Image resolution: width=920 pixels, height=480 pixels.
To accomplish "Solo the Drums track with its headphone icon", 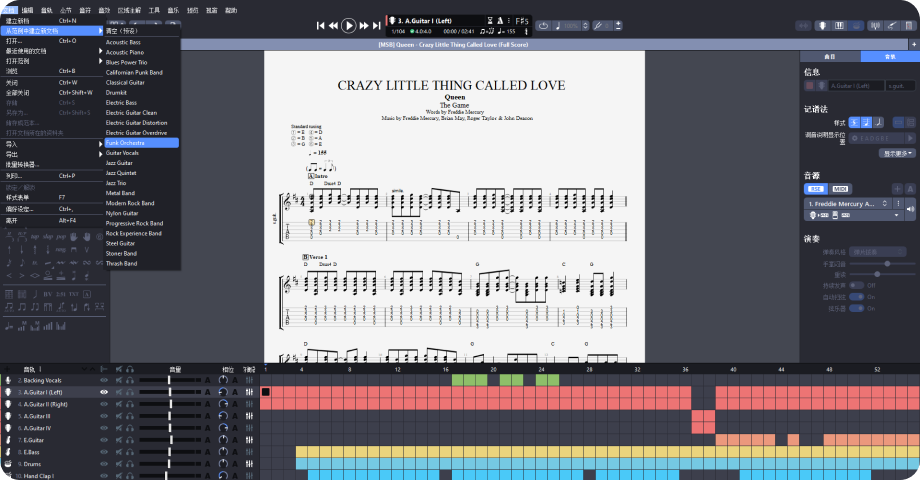I will pyautogui.click(x=130, y=464).
